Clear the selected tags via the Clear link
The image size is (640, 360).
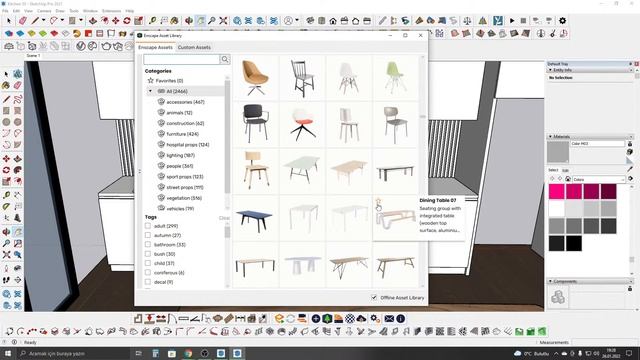coord(224,218)
